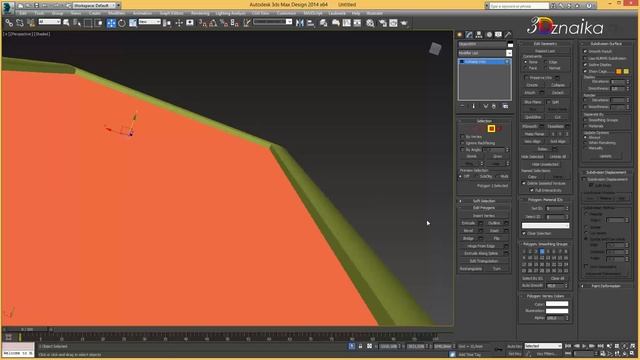The height and width of the screenshot is (360, 640).
Task: Open the Animation menu
Action: pos(142,13)
